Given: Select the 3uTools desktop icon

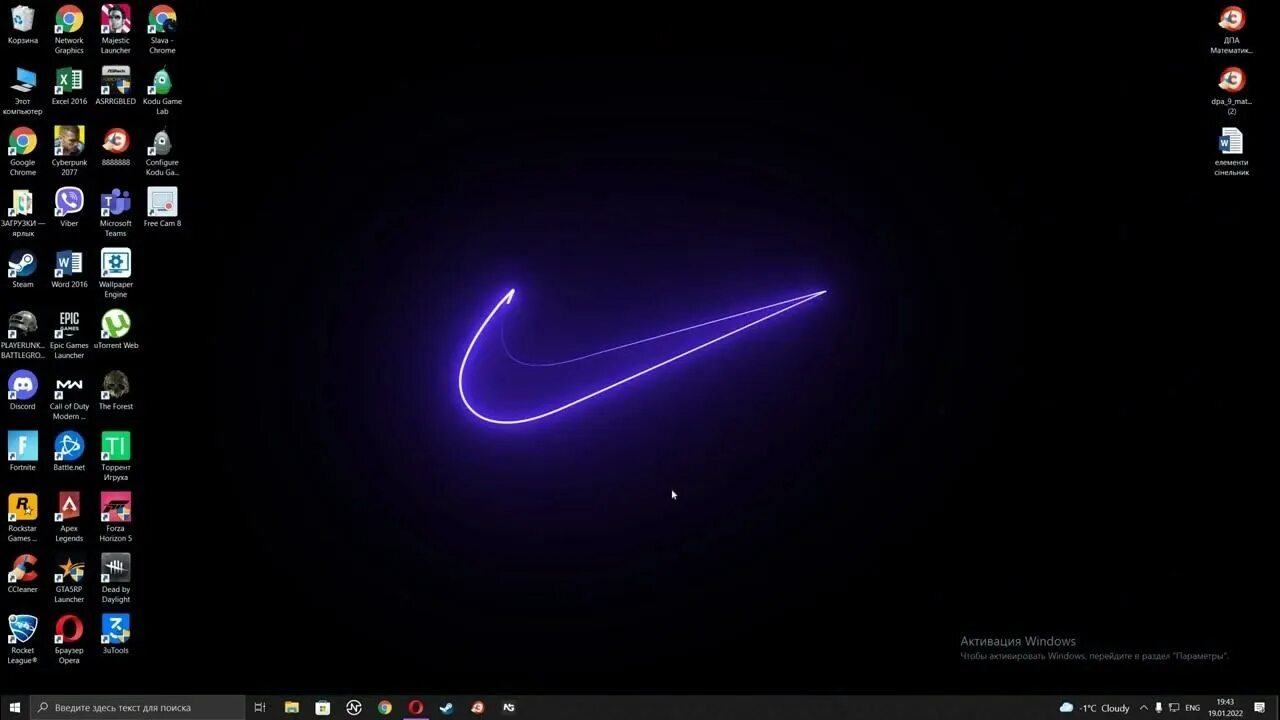Looking at the screenshot, I should pos(116,635).
